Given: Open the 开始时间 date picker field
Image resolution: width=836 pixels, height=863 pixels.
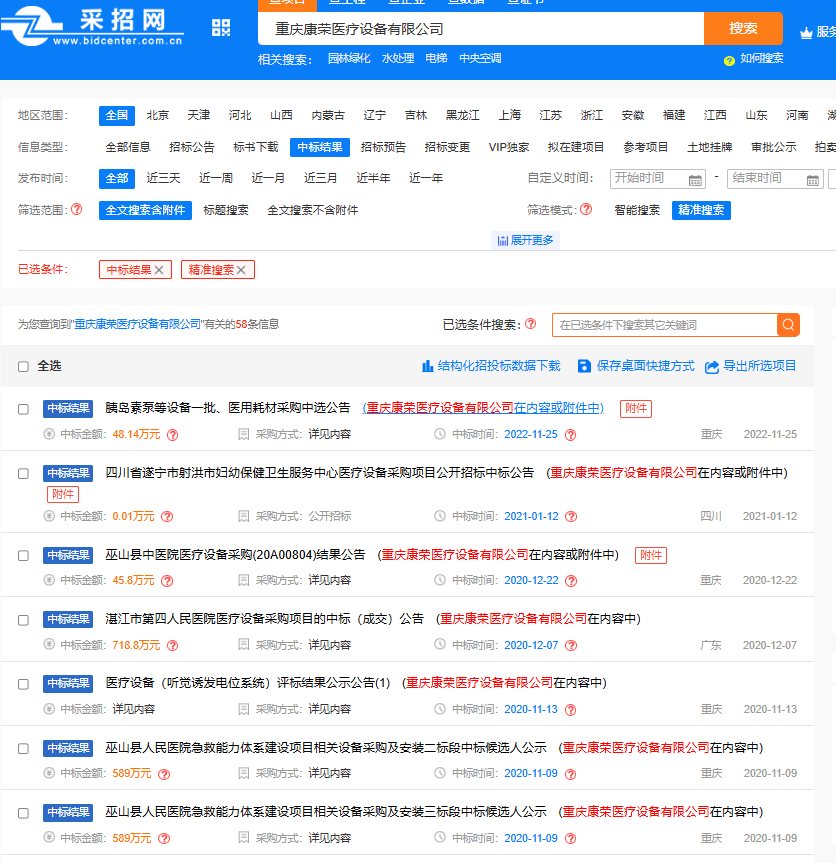Looking at the screenshot, I should 650,179.
